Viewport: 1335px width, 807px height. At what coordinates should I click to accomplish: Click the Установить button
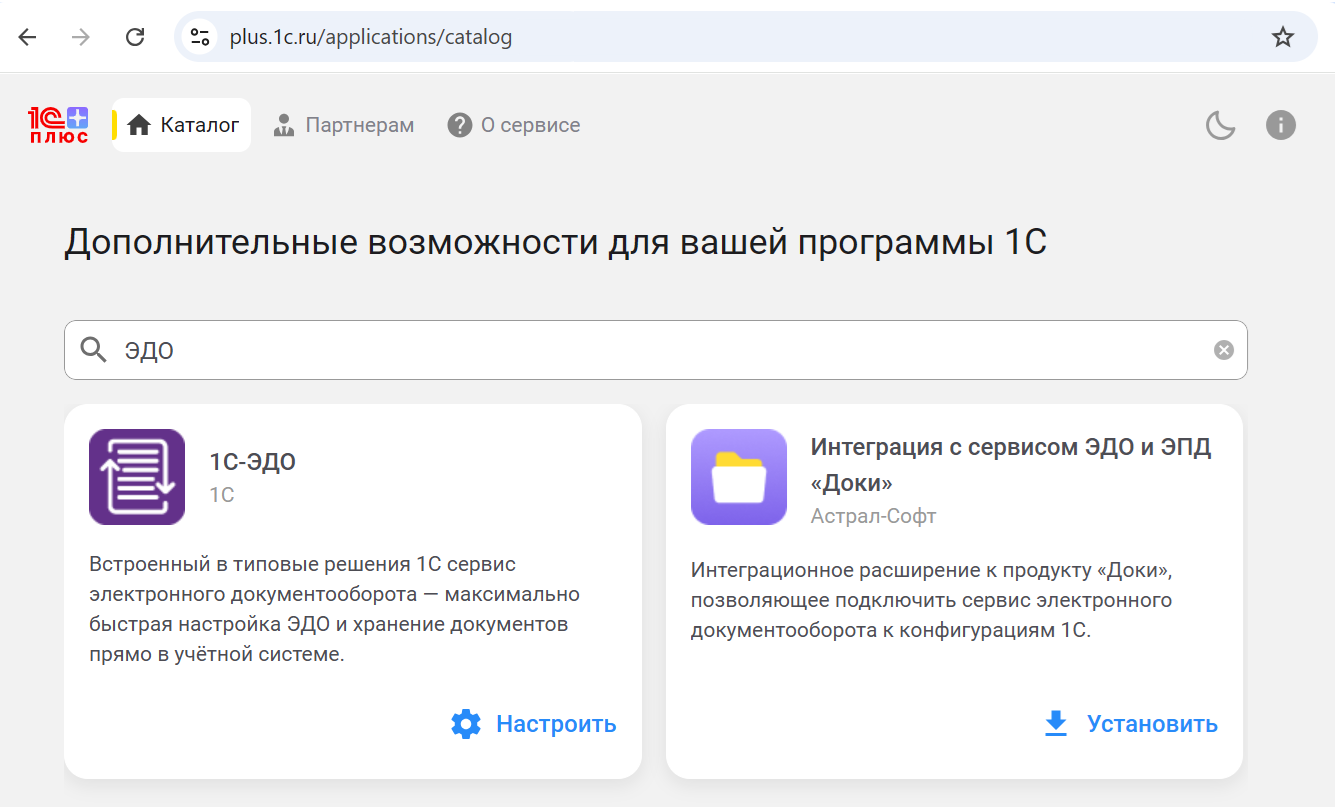[x=1130, y=724]
